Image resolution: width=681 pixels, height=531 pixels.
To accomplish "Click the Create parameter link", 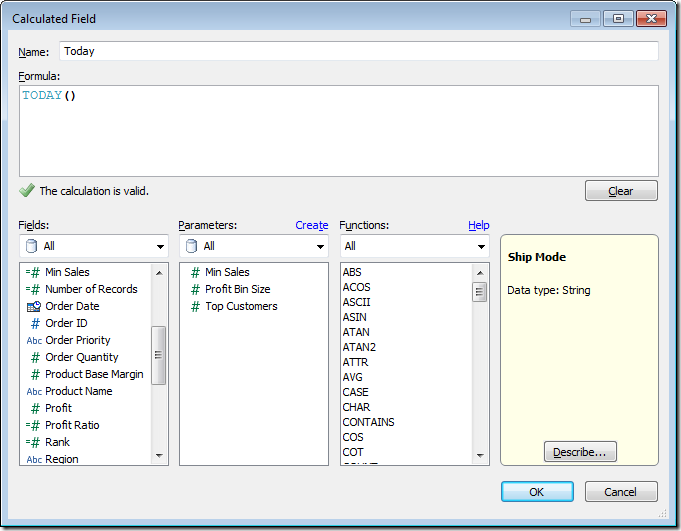I will (x=311, y=225).
